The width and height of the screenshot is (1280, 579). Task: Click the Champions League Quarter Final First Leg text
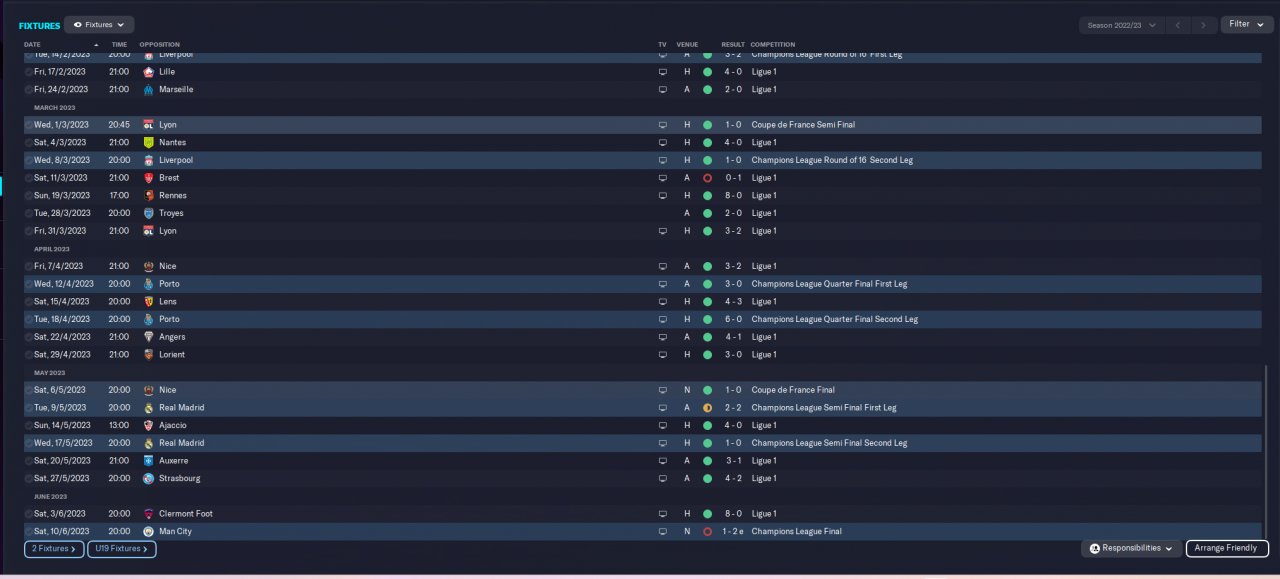click(829, 284)
